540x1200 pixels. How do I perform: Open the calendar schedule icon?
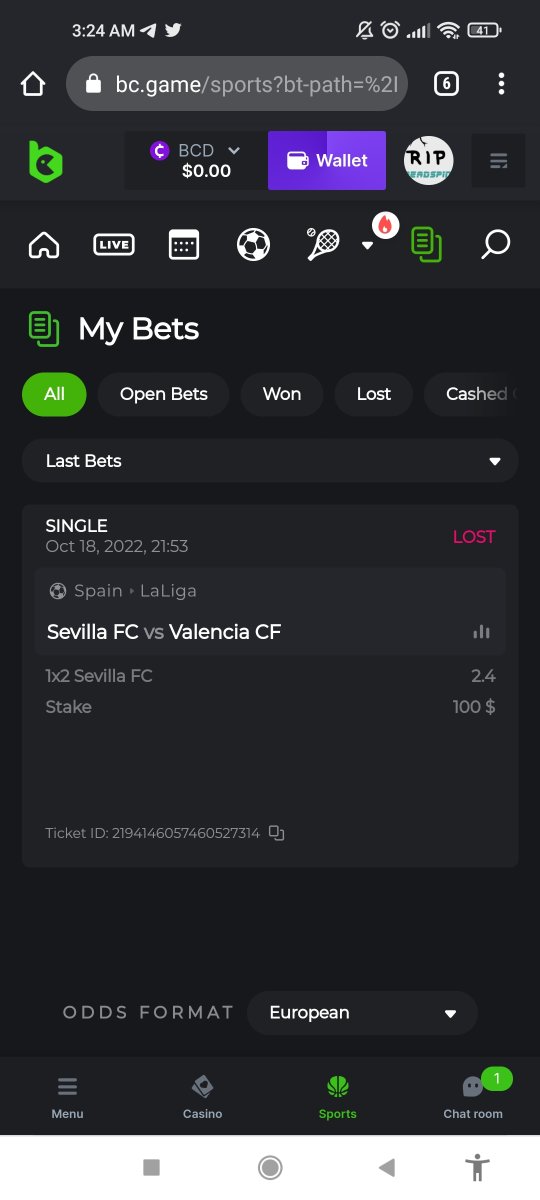[x=184, y=244]
